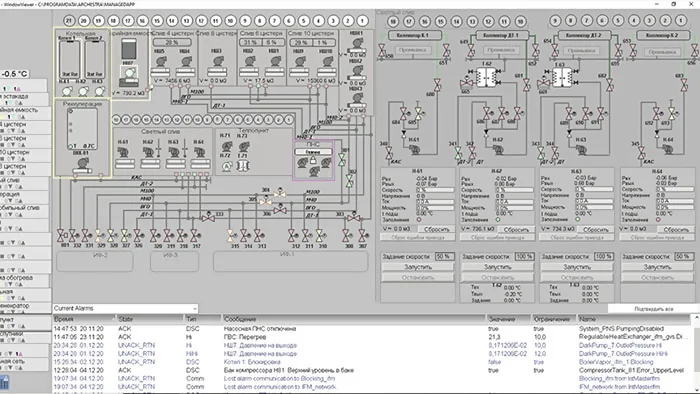Viewport: 700px width, 394px height.
Task: Click circle 20 in top number row
Action: pos(83,21)
